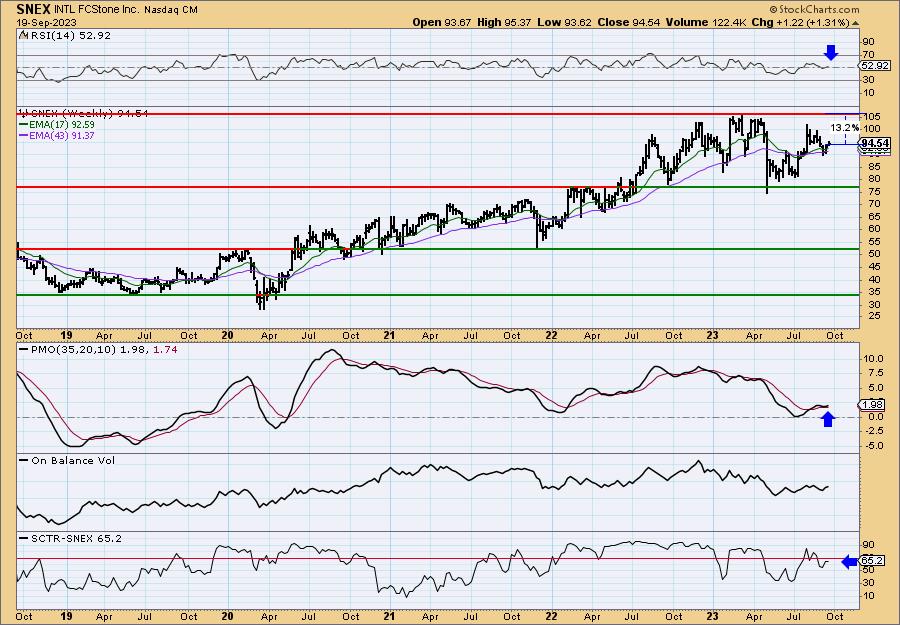900x625 pixels.
Task: Click the RSI(14) 52.92 indicator label
Action: (x=70, y=35)
